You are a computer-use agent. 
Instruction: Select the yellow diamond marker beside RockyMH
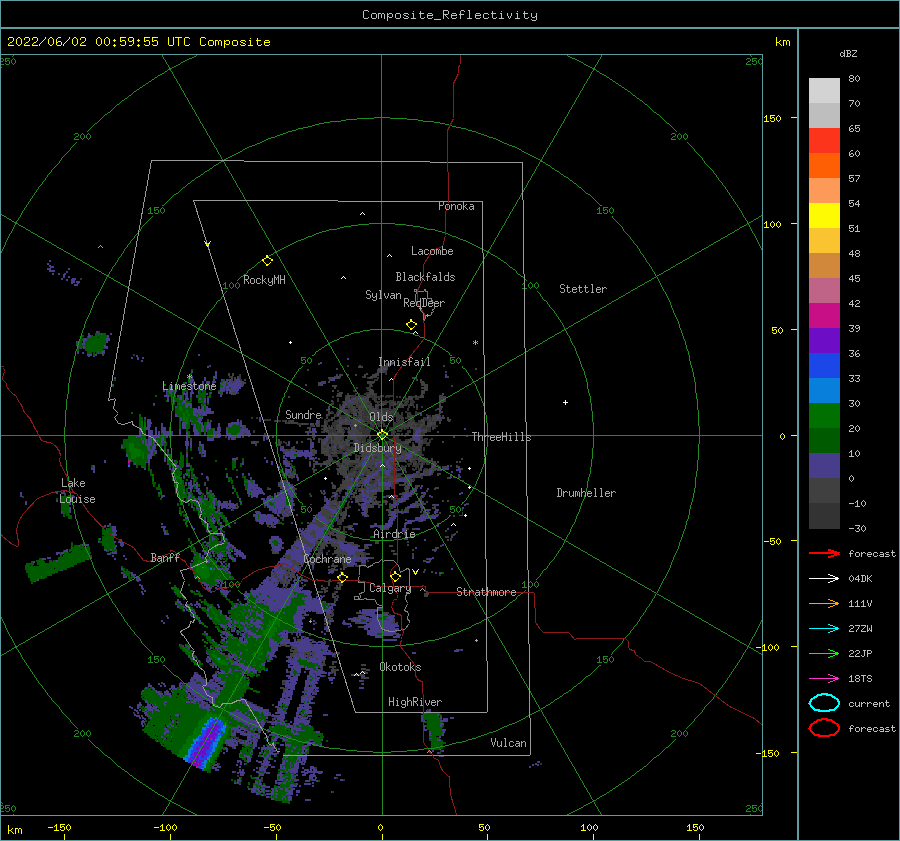[x=267, y=261]
